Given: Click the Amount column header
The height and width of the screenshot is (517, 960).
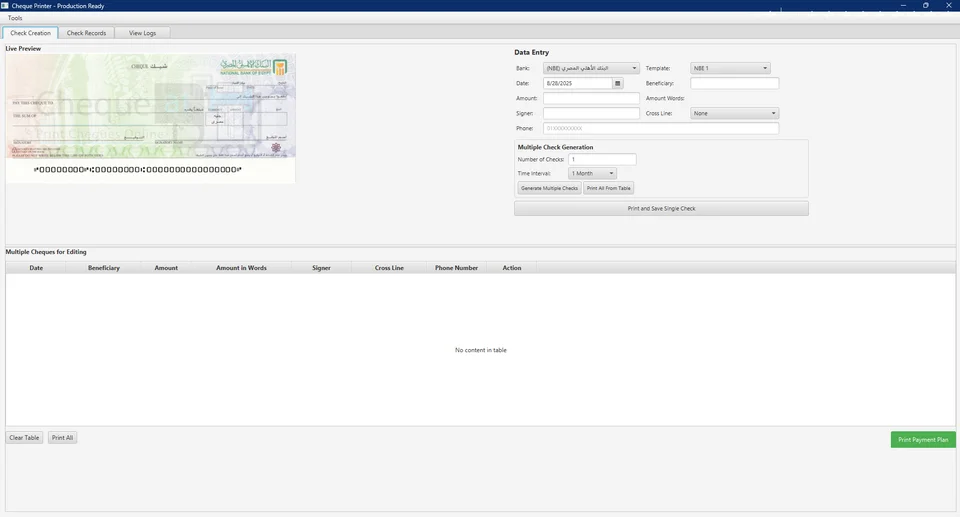Looking at the screenshot, I should [x=166, y=268].
